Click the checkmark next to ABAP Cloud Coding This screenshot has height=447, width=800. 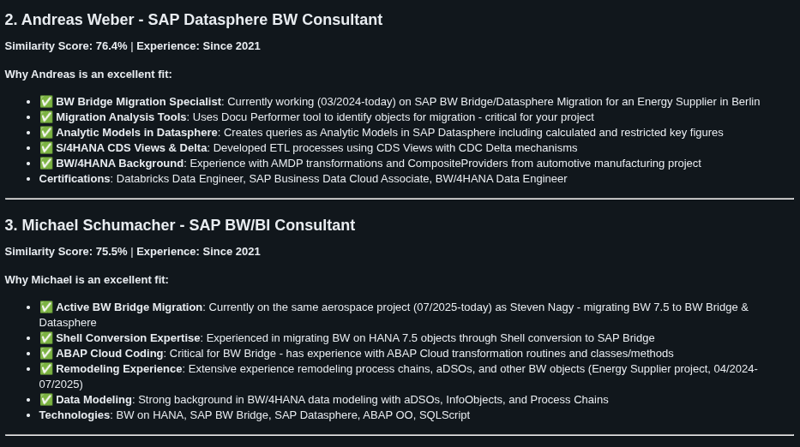(x=46, y=353)
